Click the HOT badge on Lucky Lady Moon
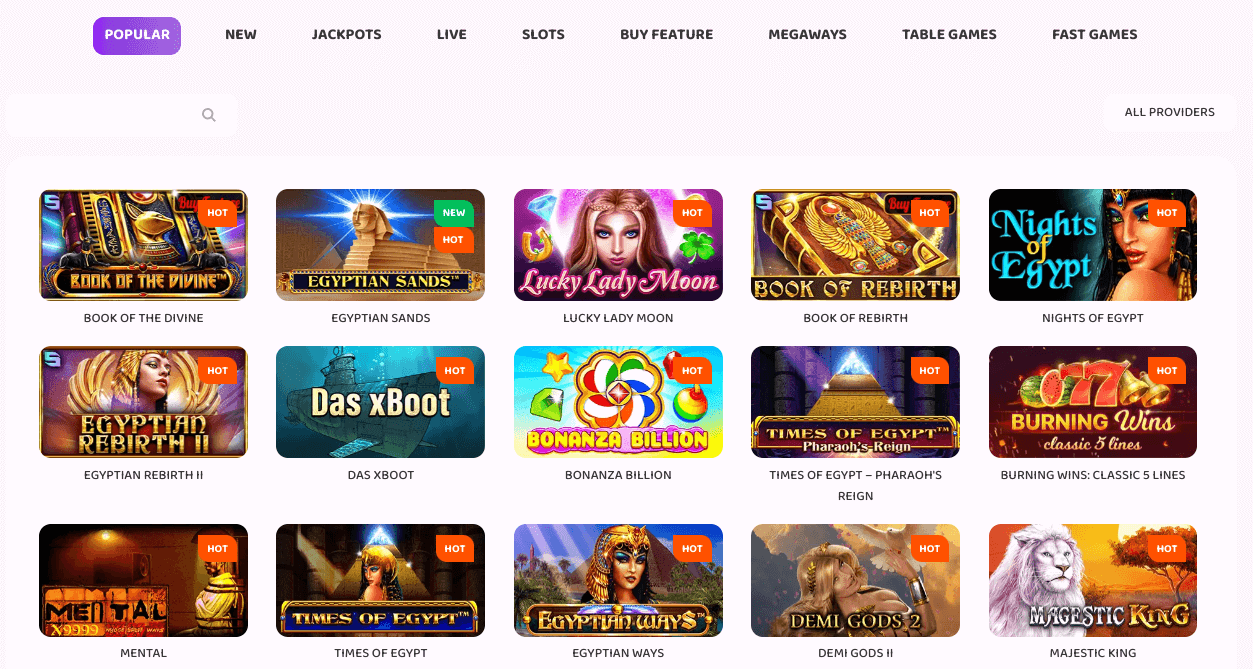This screenshot has height=669, width=1253. [x=692, y=212]
